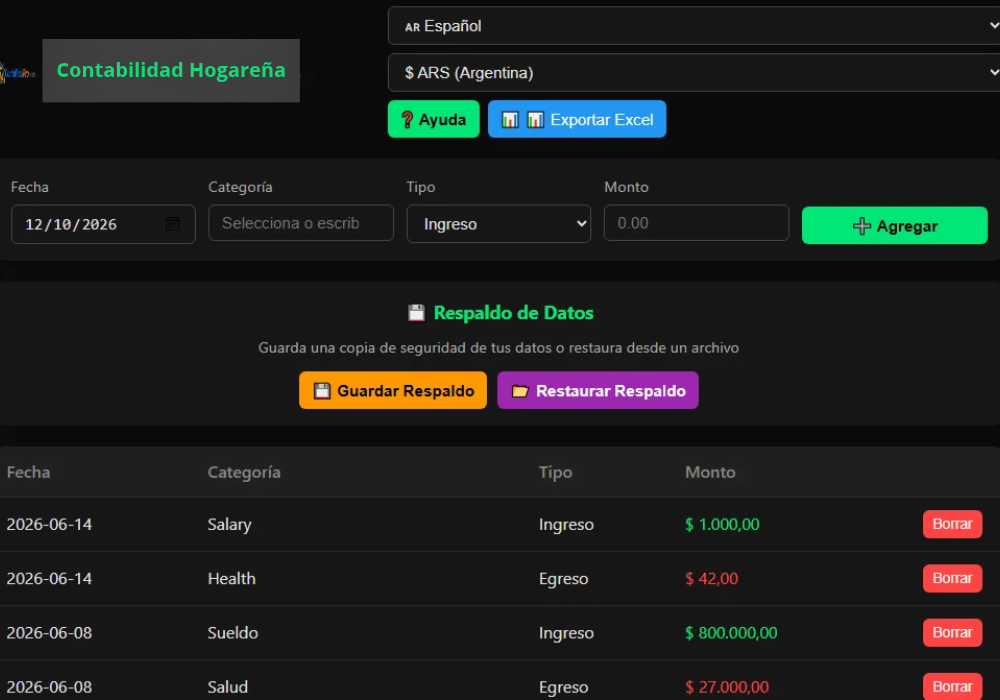Click the Restaurar Respaldo button
This screenshot has height=700, width=1000.
(598, 390)
